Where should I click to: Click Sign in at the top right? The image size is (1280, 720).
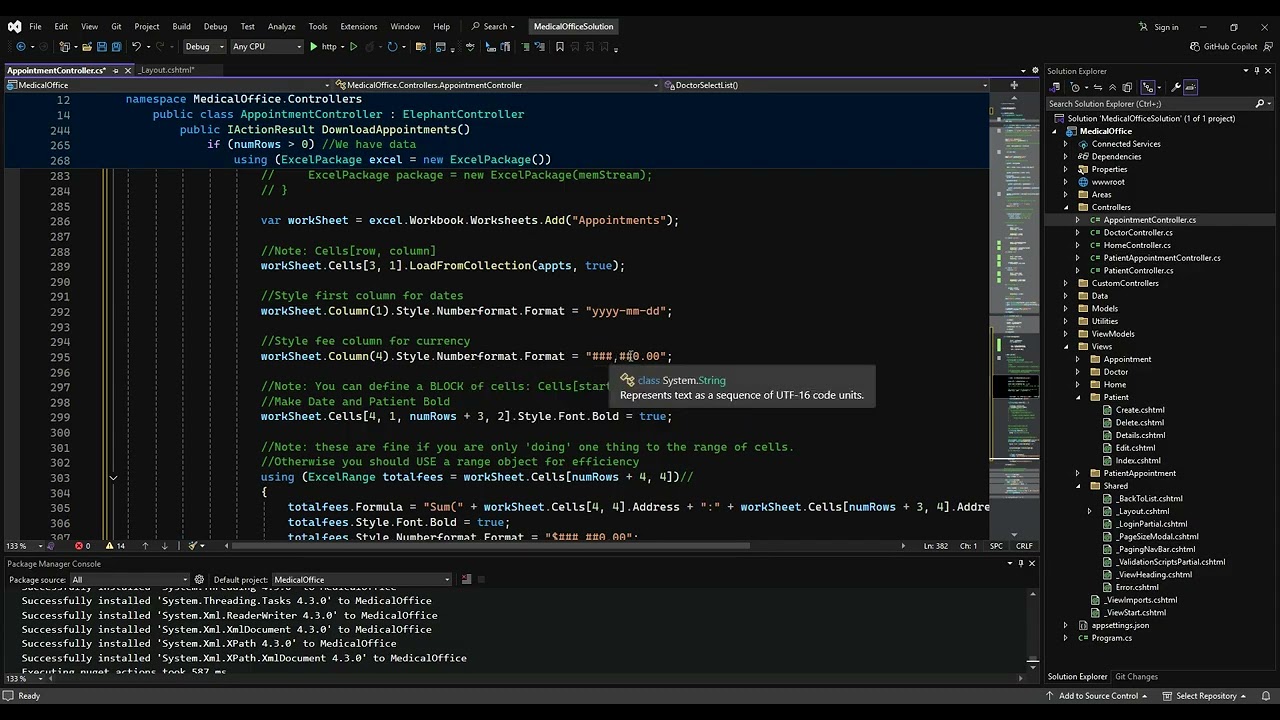tap(1166, 27)
